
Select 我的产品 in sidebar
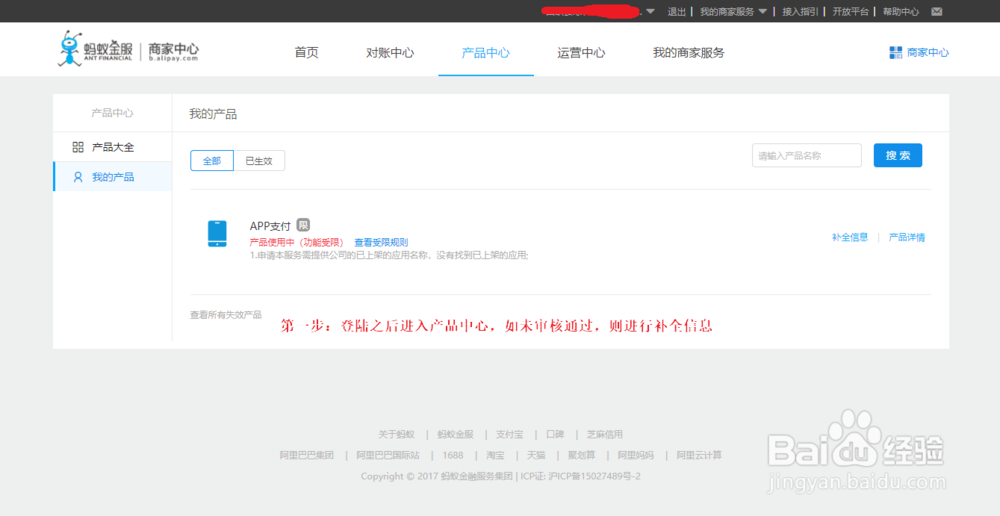[x=113, y=177]
